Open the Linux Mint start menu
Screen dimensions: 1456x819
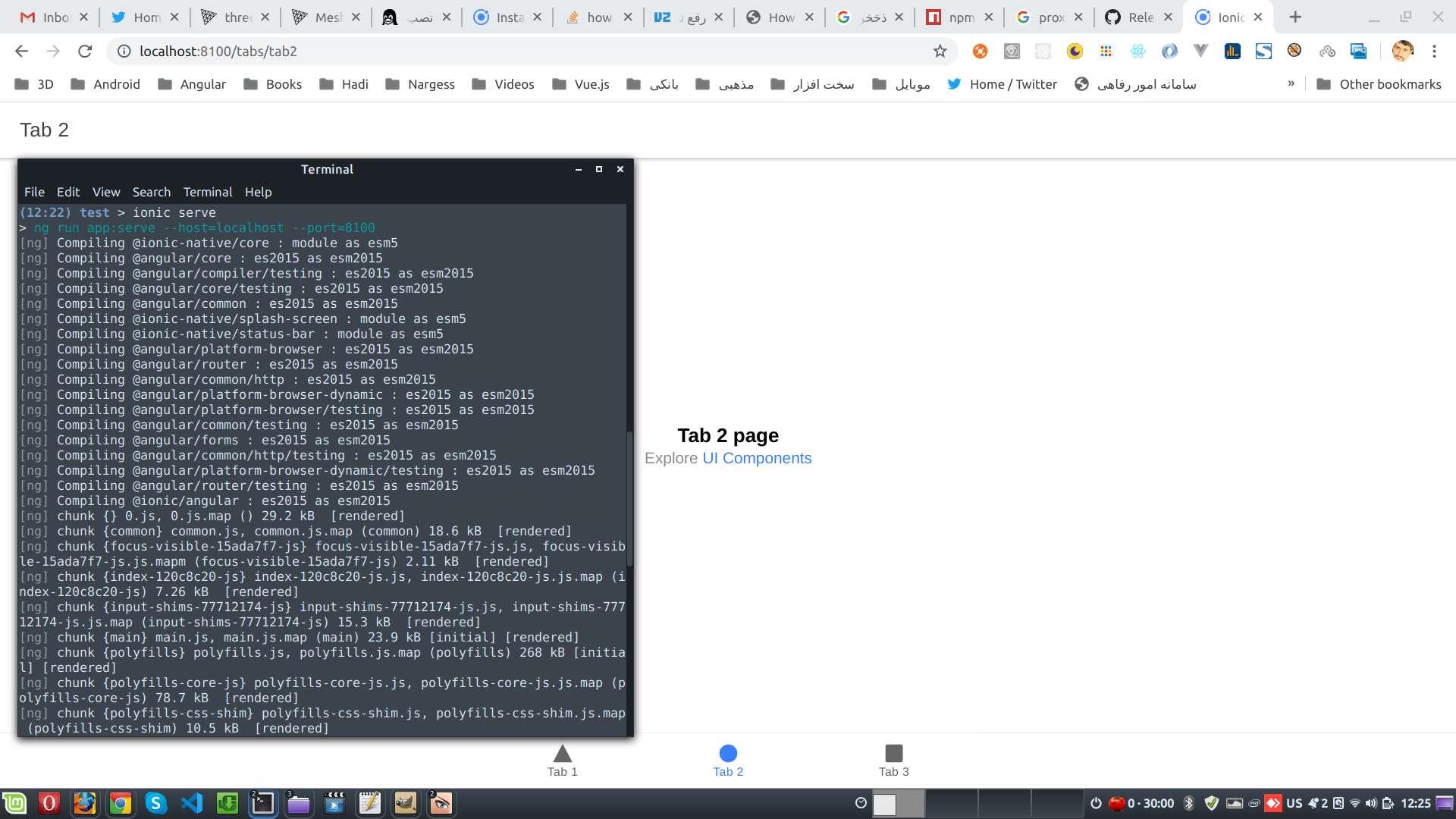[14, 803]
